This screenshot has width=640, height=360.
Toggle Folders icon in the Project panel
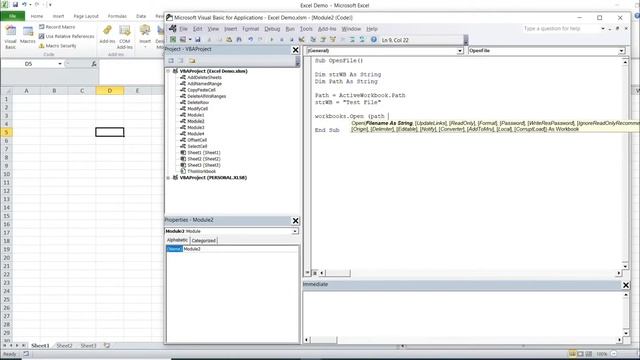pyautogui.click(x=192, y=61)
